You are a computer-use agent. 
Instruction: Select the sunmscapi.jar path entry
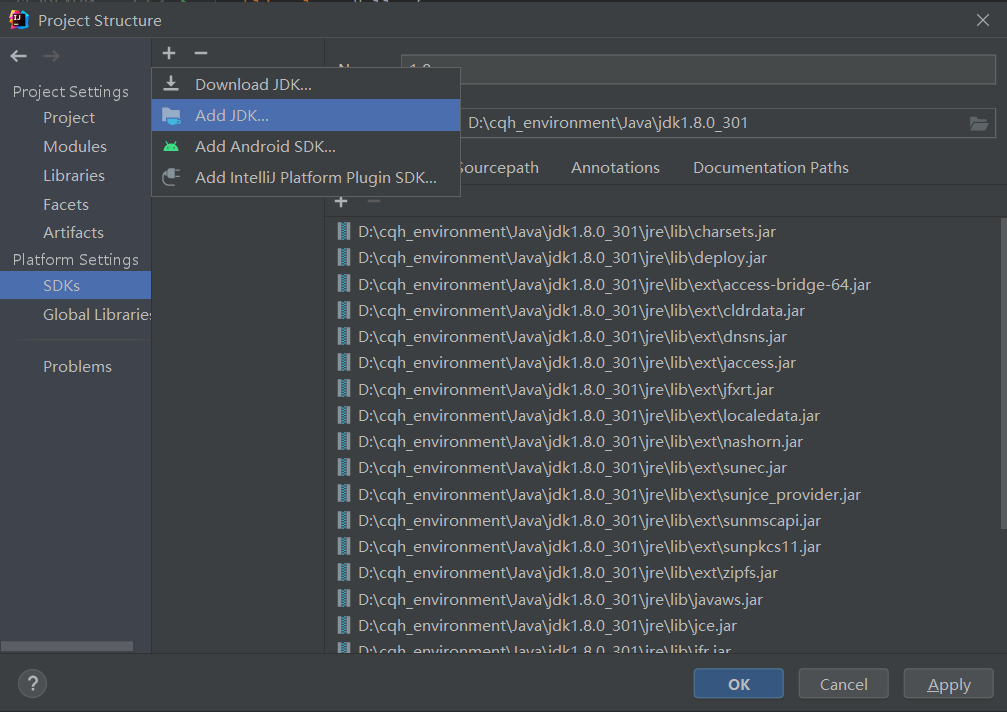pos(589,521)
